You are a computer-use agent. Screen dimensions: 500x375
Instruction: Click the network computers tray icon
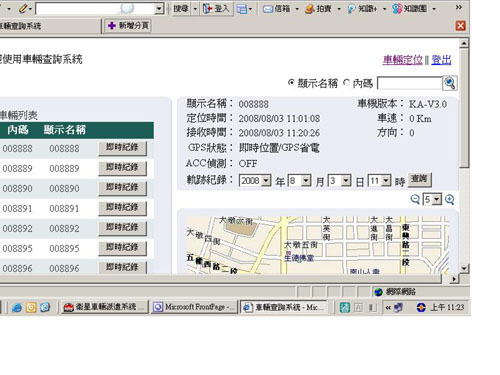click(x=398, y=307)
